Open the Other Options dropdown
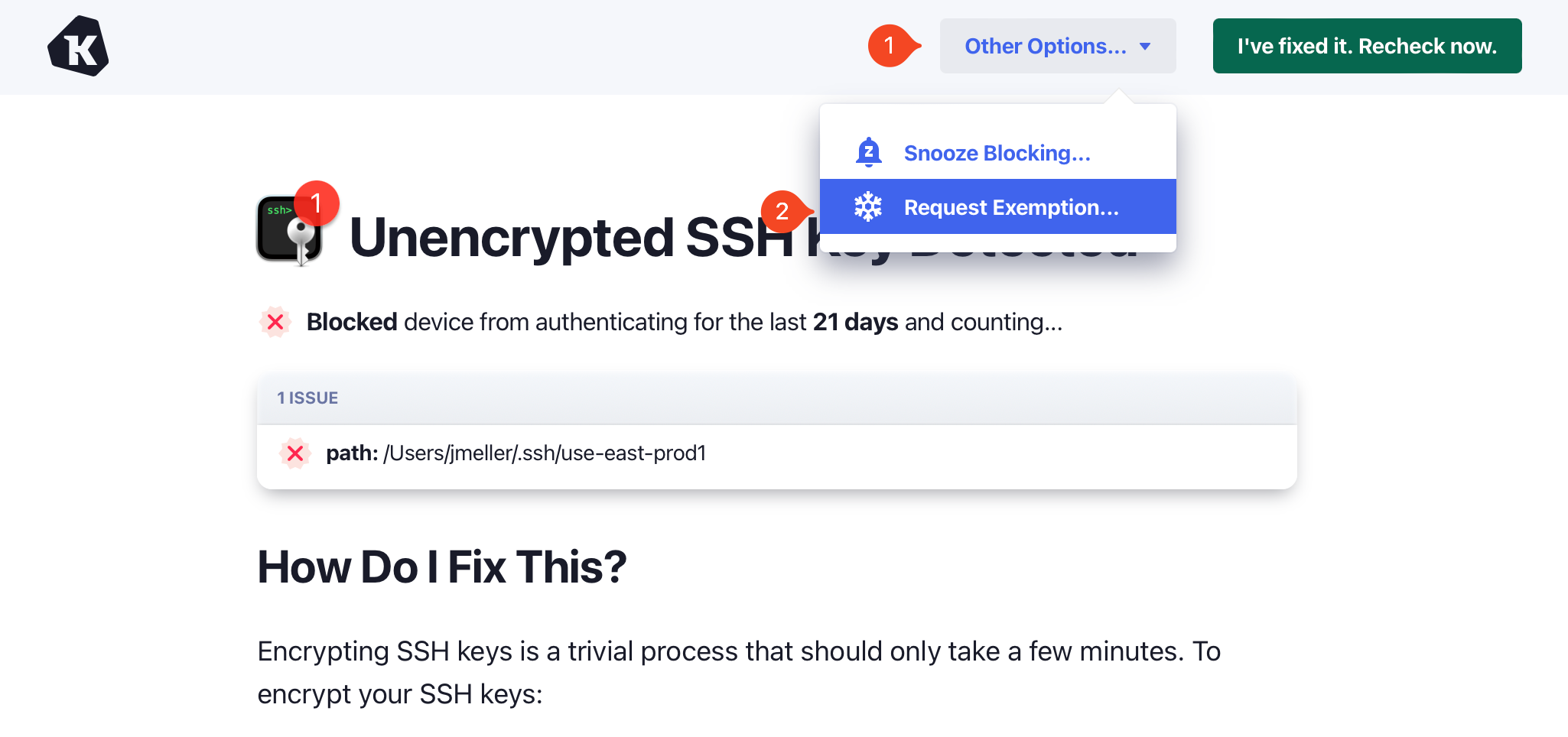Viewport: 1568px width, 737px height. [1045, 46]
